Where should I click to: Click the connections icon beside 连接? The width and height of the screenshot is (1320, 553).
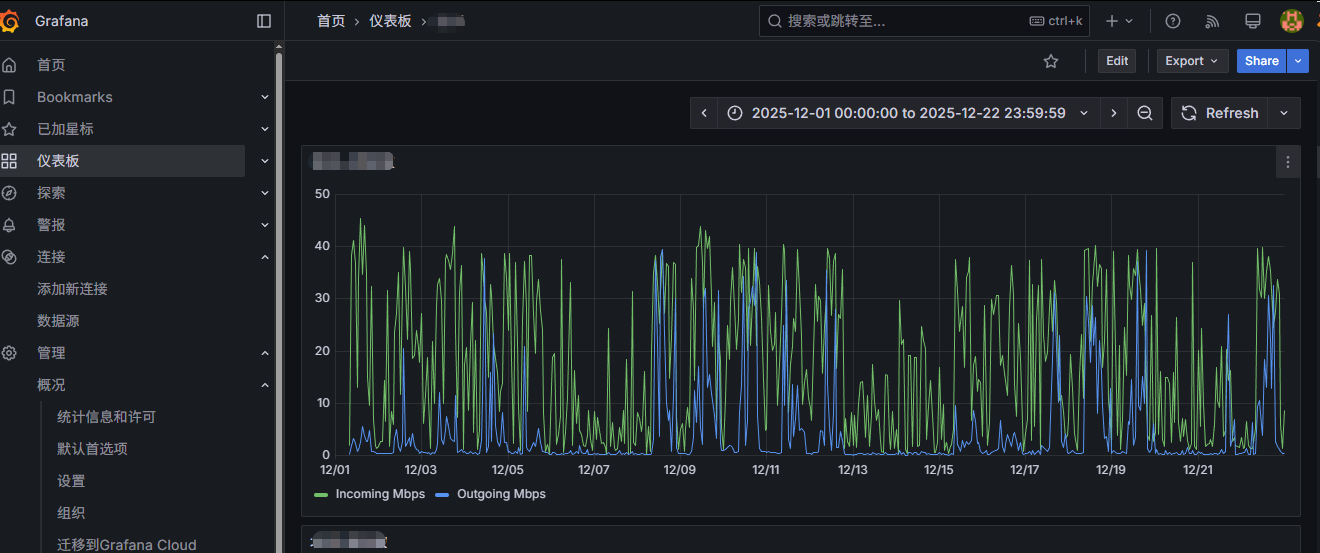[9, 257]
